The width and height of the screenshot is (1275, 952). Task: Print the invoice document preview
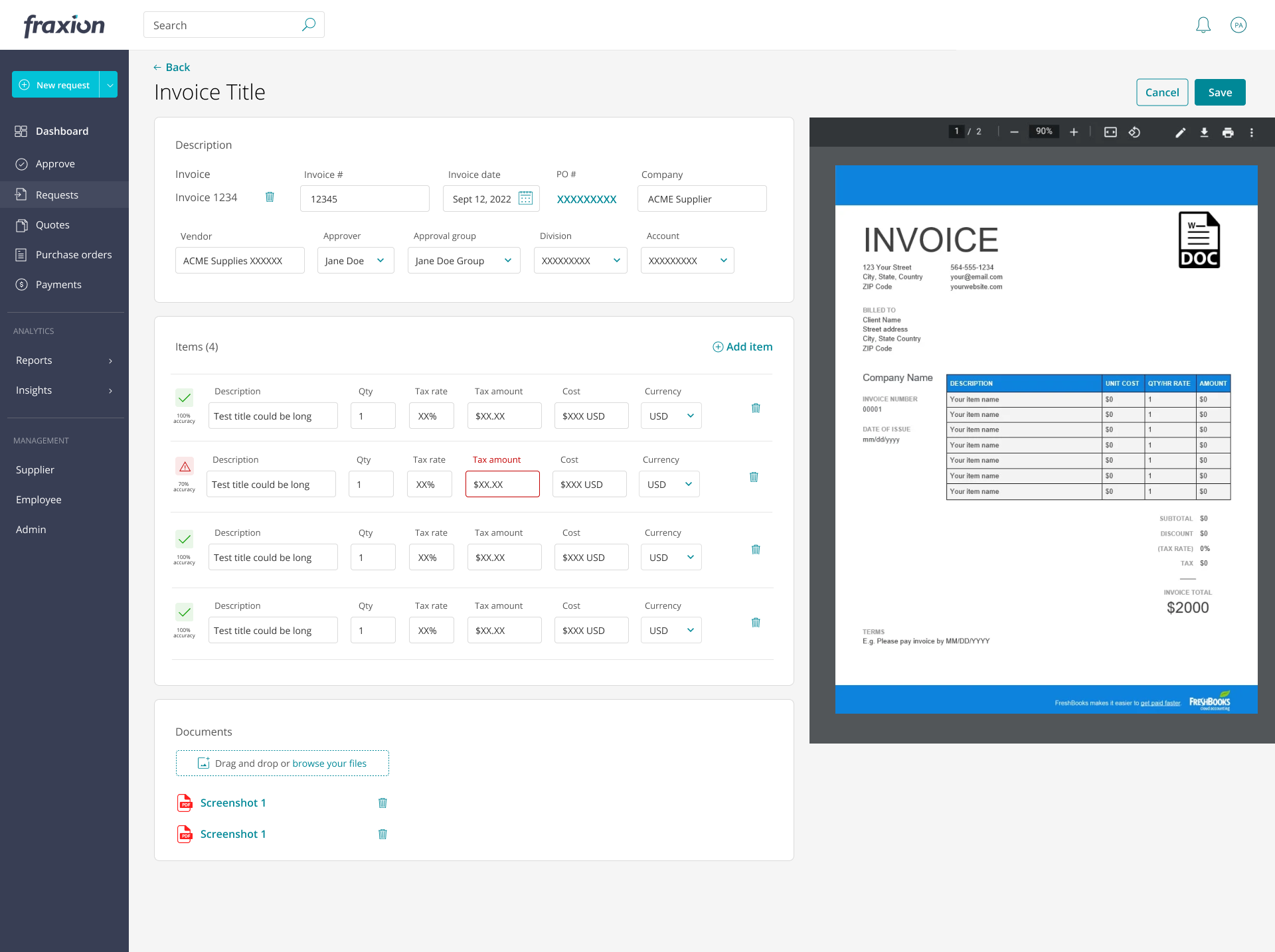coord(1228,132)
